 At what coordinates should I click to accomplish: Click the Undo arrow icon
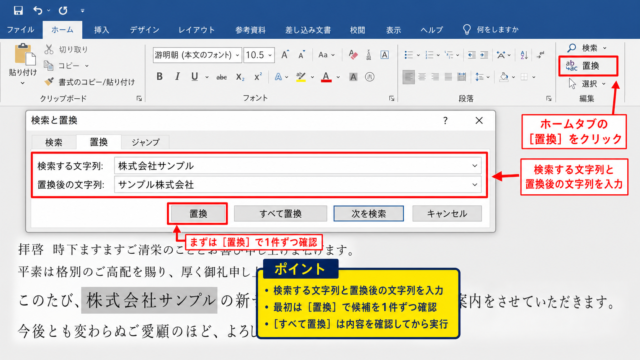38,11
